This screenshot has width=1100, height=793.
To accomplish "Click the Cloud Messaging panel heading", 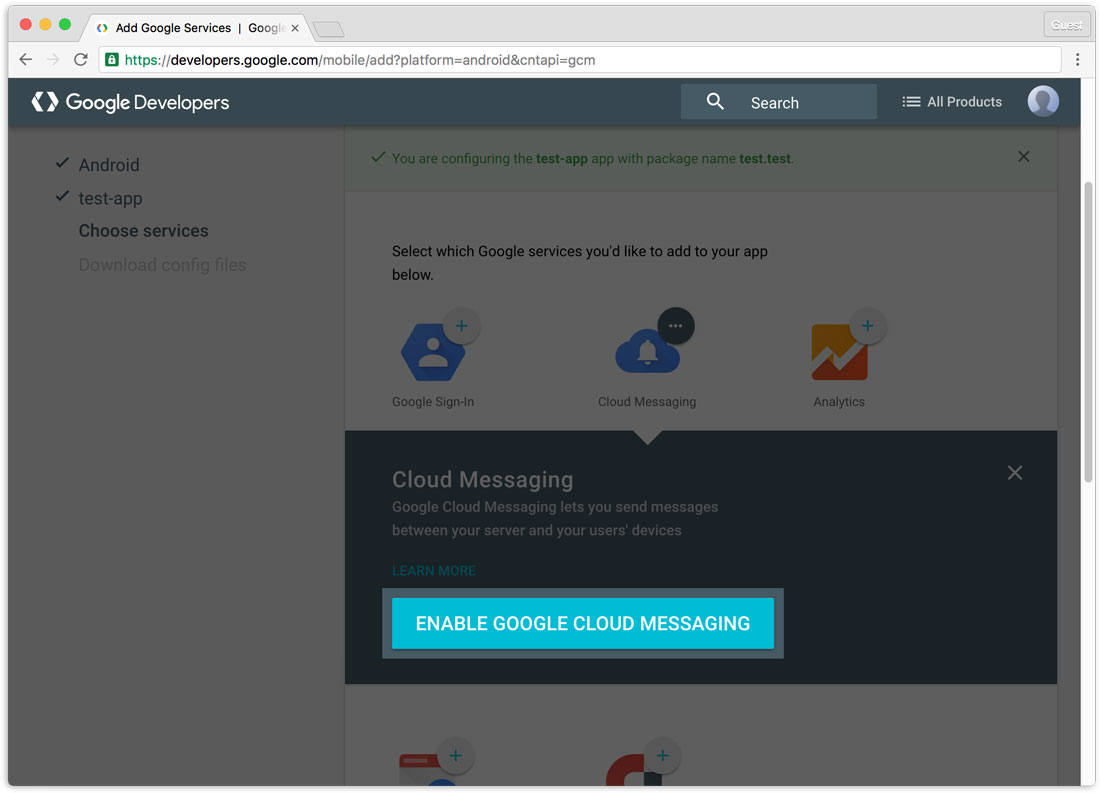I will tap(483, 479).
